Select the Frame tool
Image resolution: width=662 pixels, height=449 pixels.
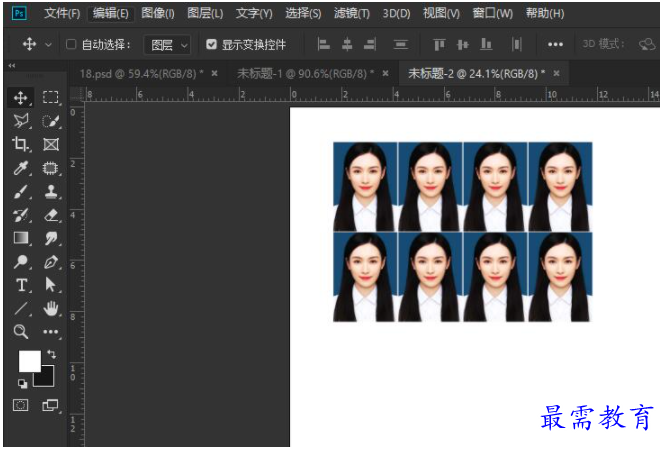point(51,144)
